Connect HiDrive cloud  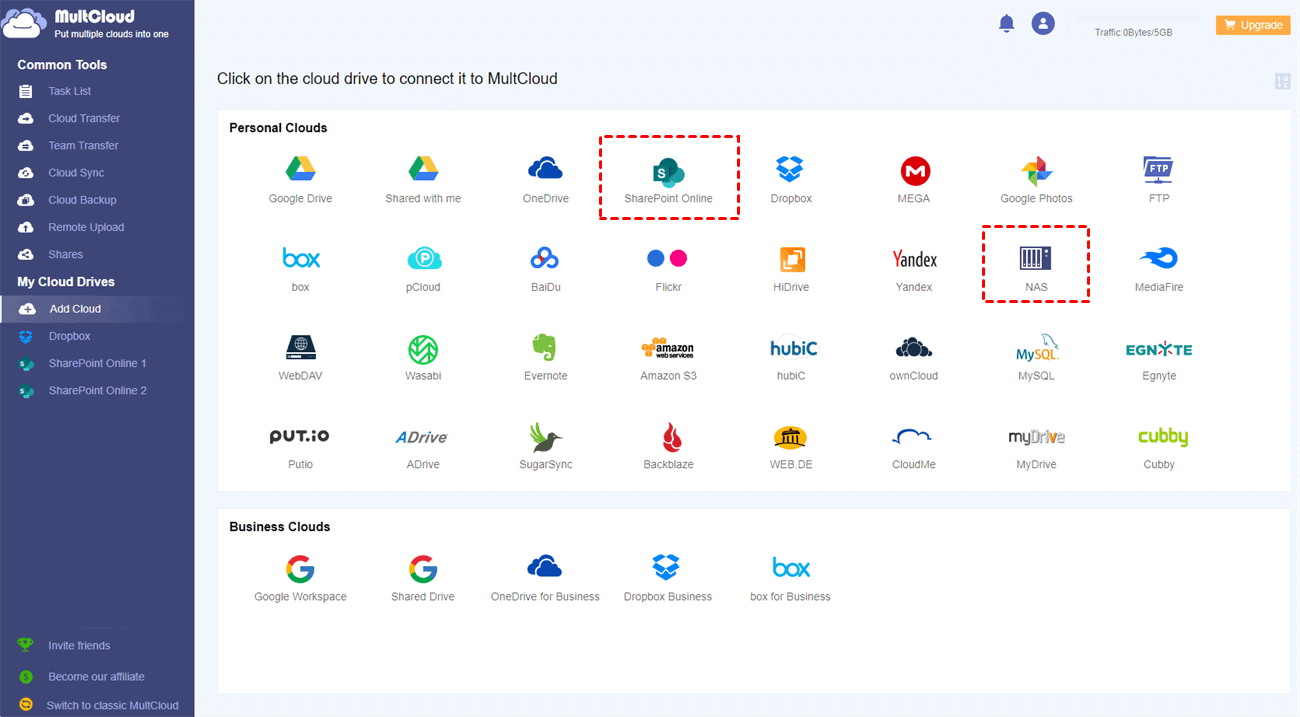(x=792, y=259)
